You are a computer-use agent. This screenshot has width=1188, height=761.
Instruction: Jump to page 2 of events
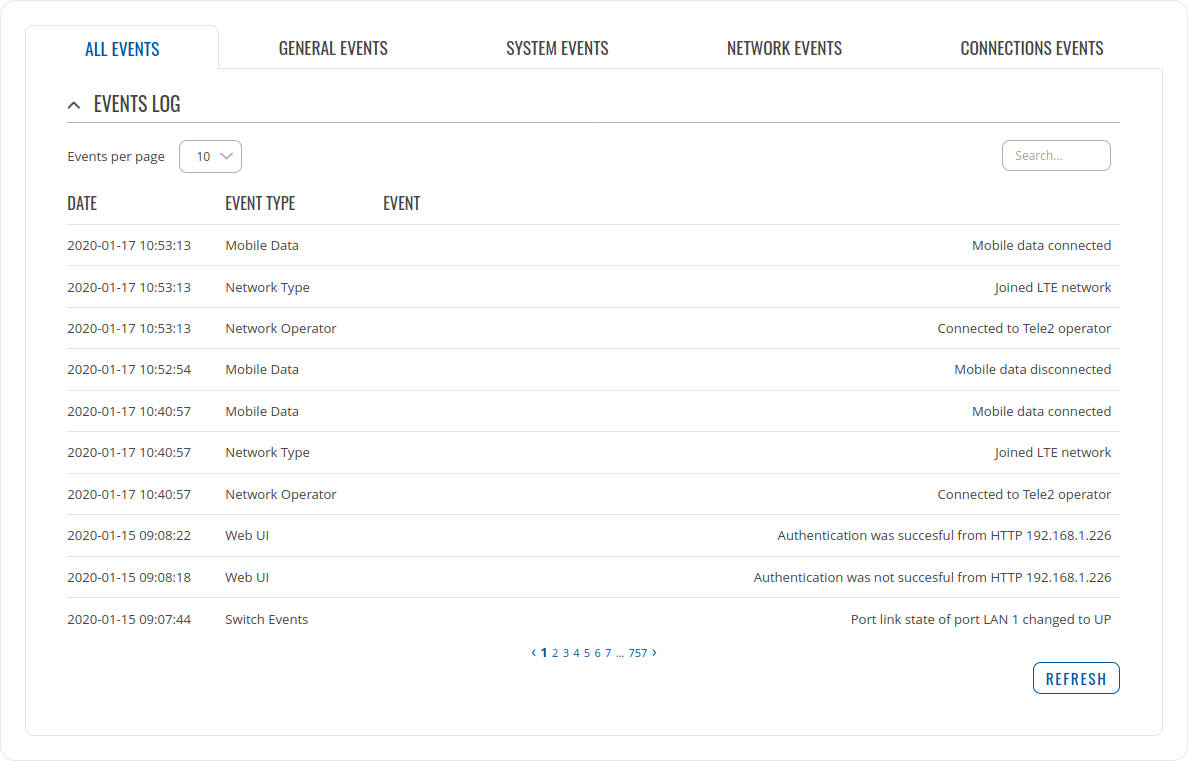pyautogui.click(x=555, y=653)
